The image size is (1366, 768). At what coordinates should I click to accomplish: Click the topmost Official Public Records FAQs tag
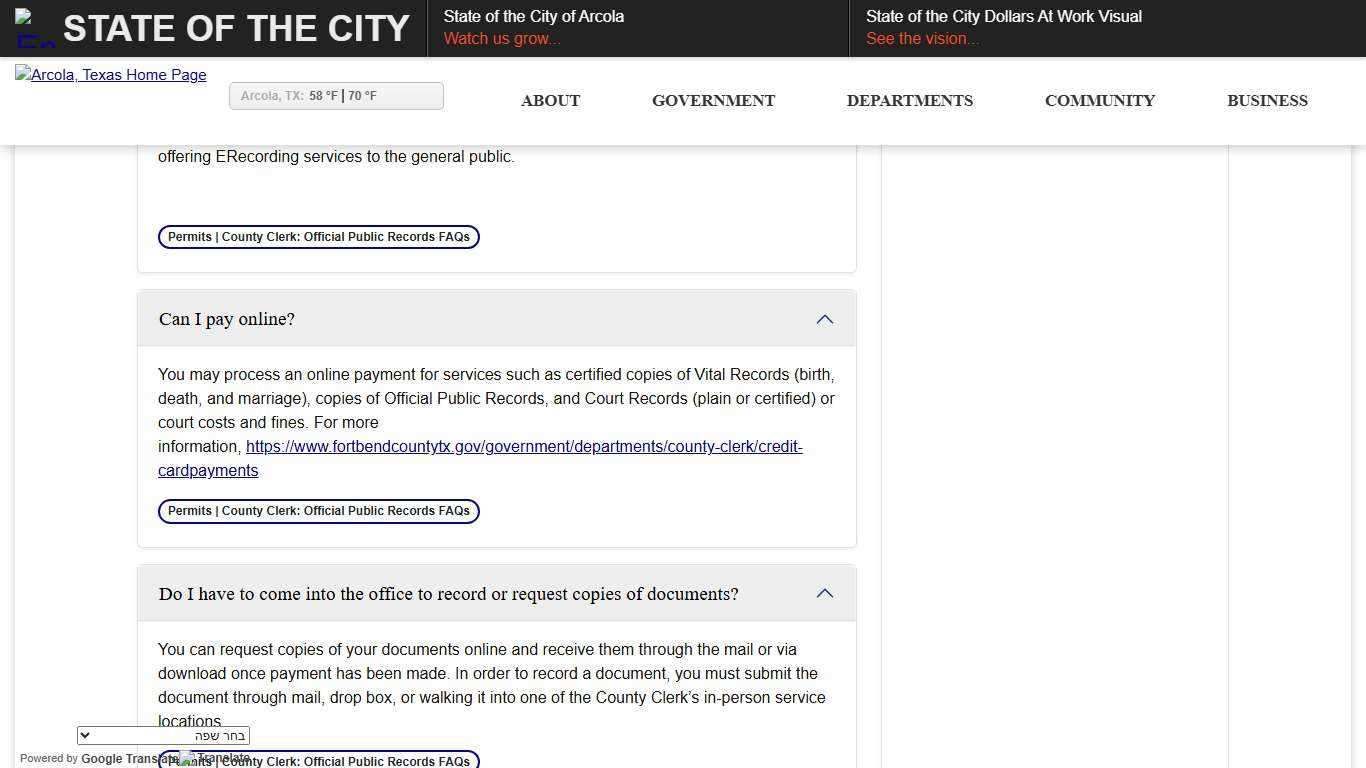[x=318, y=237]
